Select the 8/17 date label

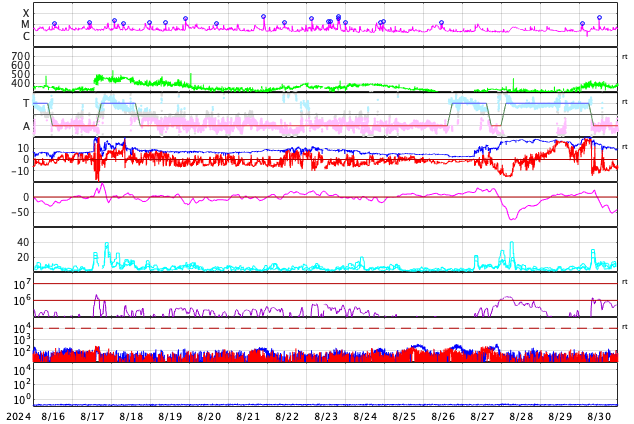92,416
